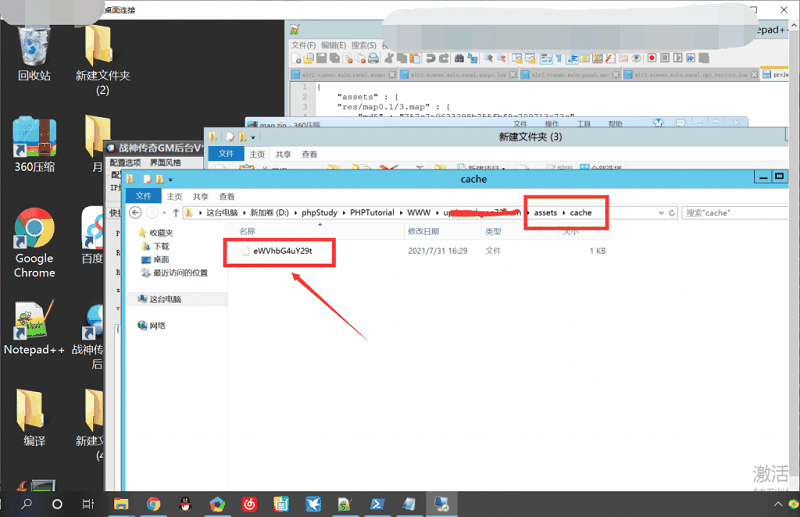Open the 主页 tab in cache window

tap(174, 196)
